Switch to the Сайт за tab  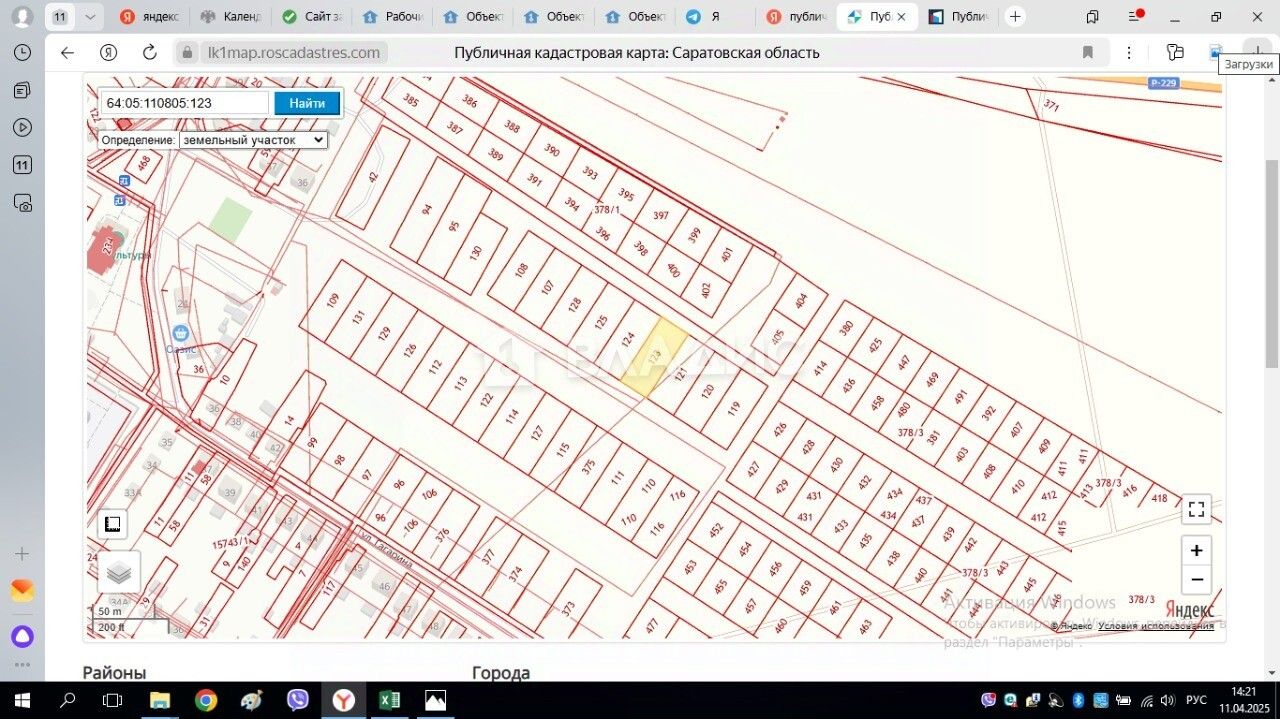click(311, 17)
